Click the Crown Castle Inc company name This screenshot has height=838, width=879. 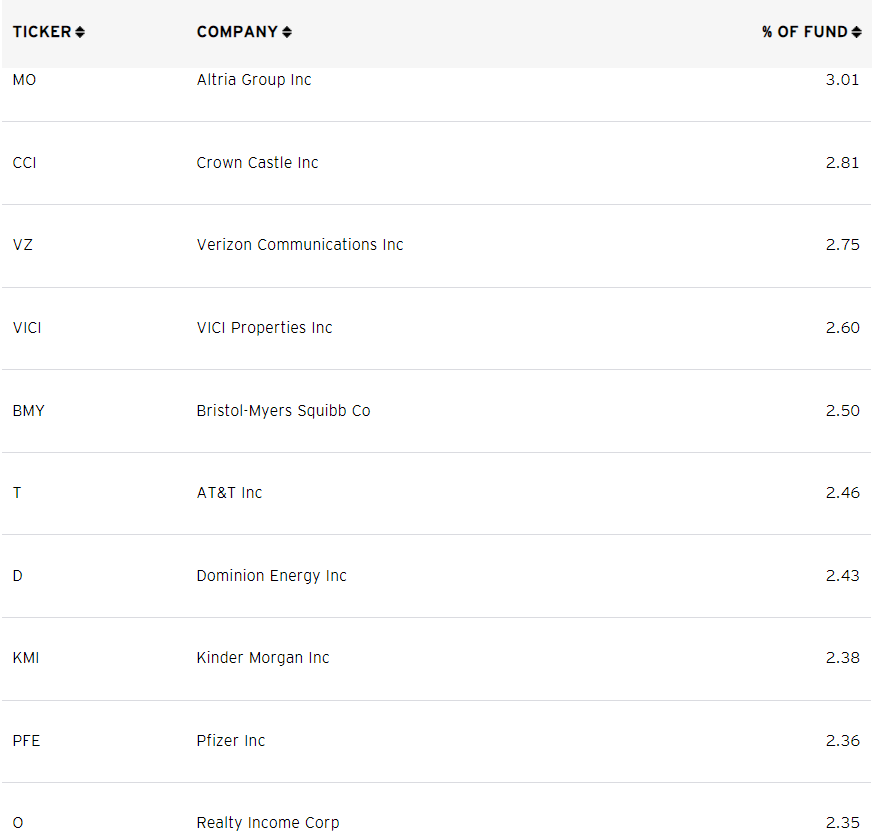257,163
